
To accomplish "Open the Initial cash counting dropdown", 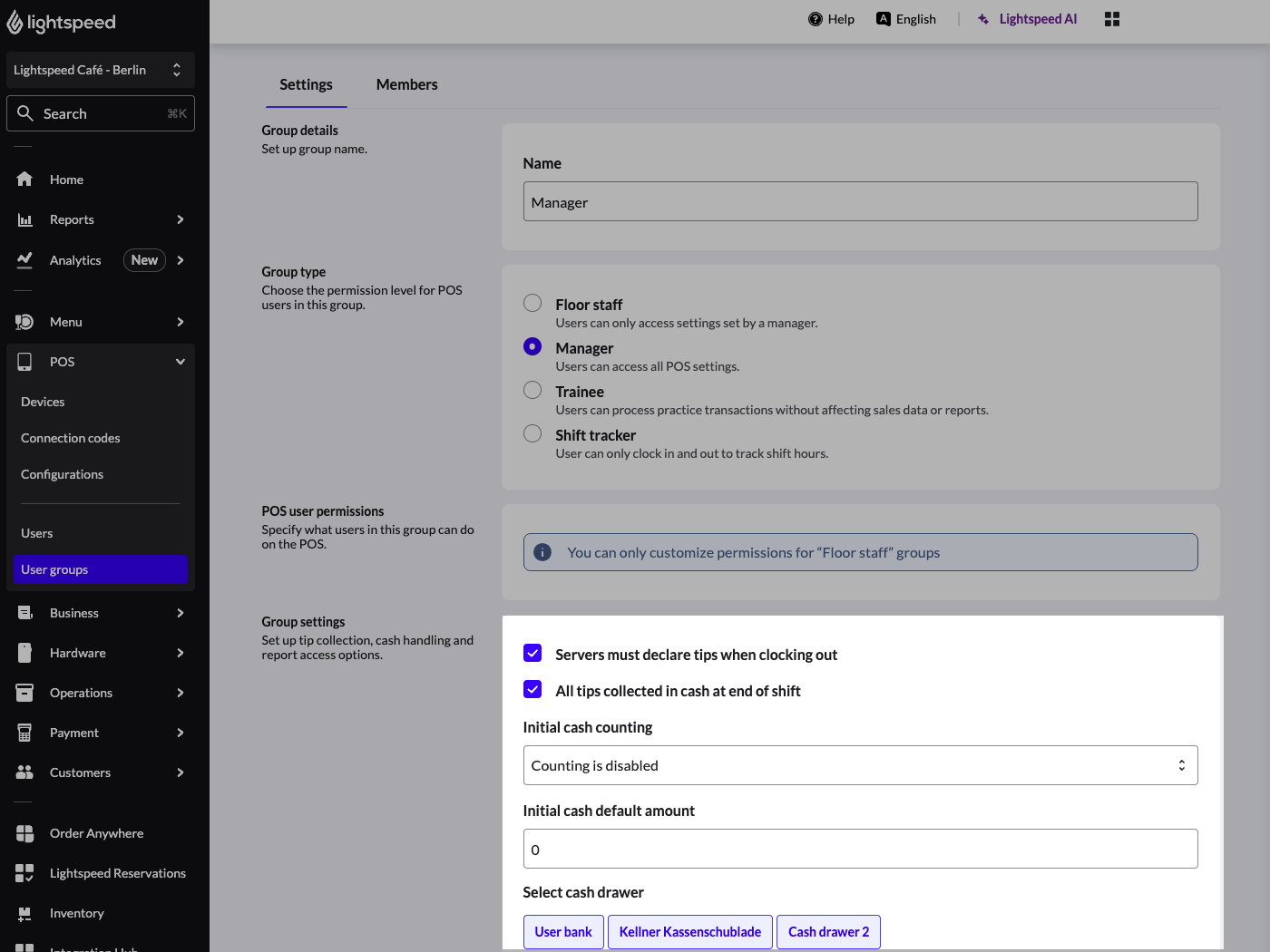I will coord(859,765).
